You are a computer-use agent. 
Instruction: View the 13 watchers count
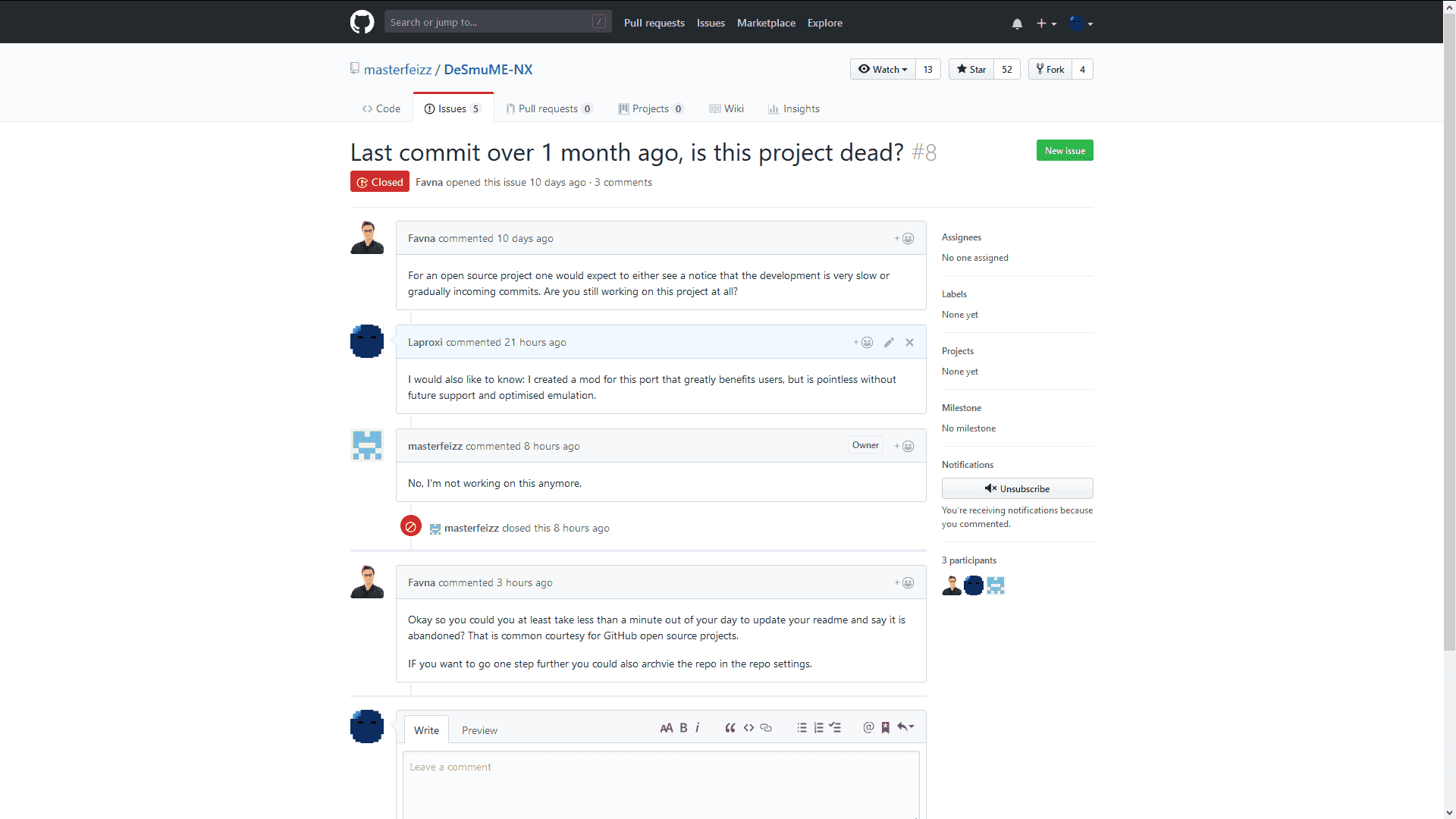[928, 69]
